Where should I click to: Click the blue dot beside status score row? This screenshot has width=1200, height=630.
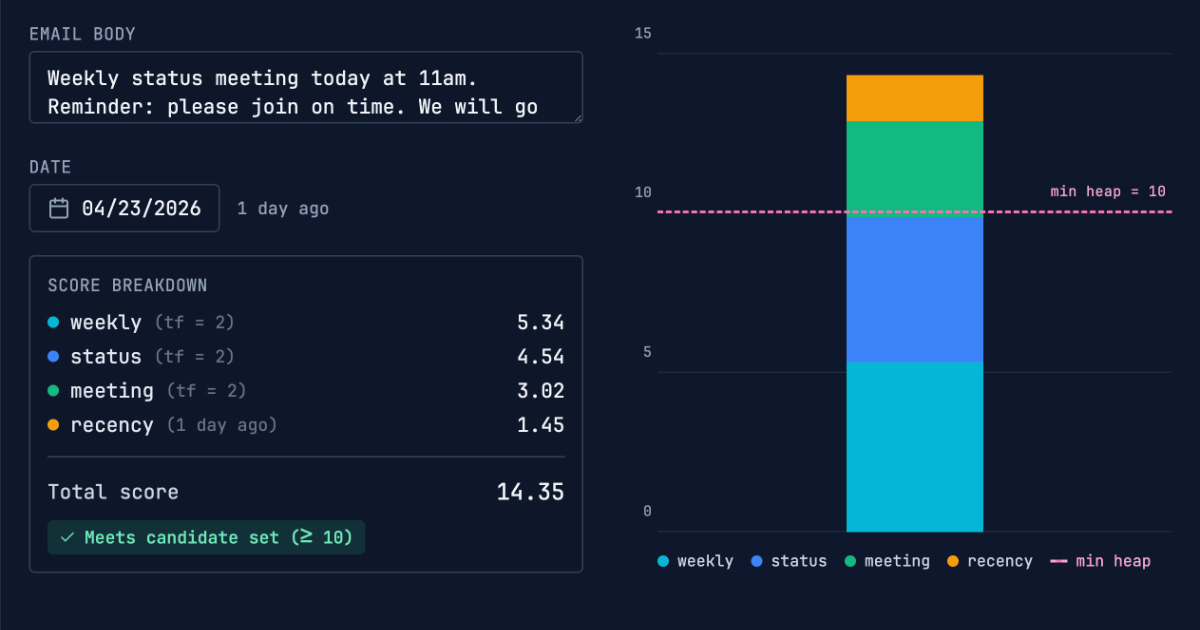tap(53, 356)
